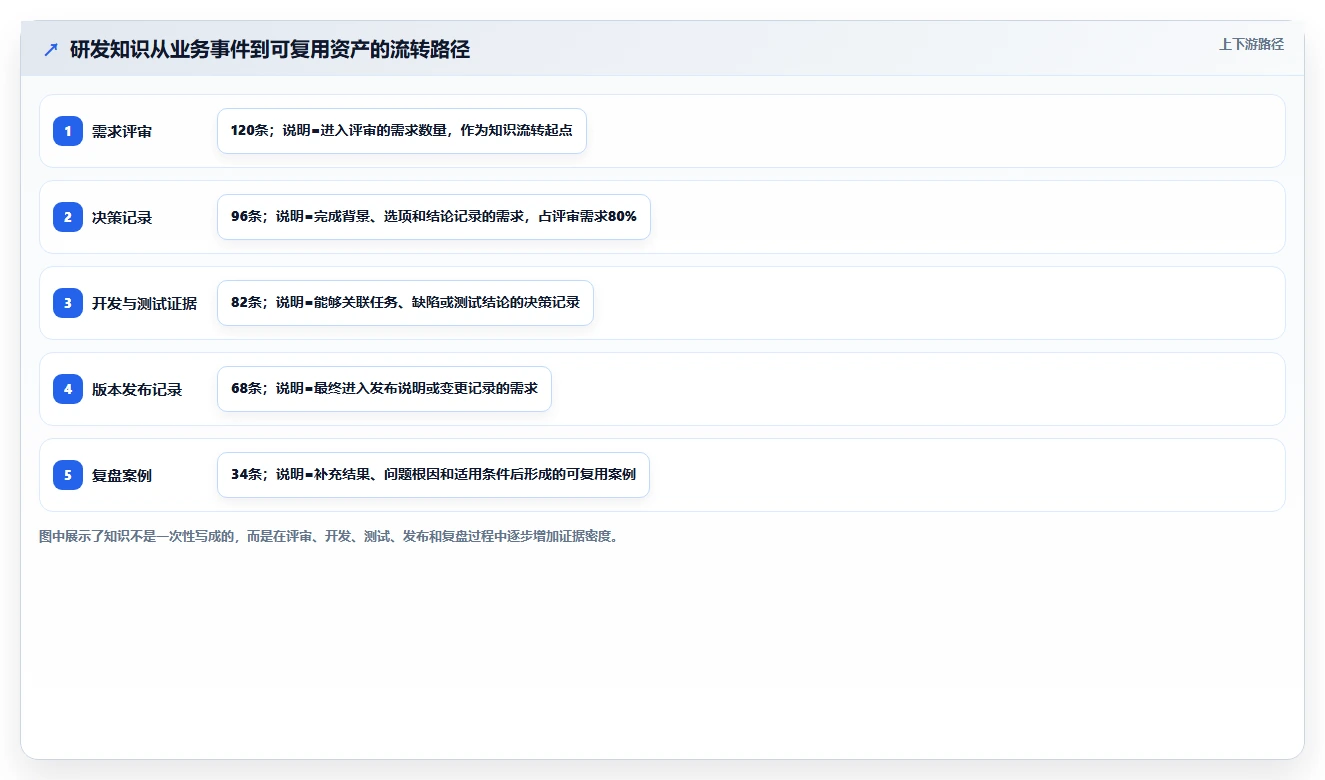Click step number 3 badge
Image resolution: width=1325 pixels, height=780 pixels.
68,303
